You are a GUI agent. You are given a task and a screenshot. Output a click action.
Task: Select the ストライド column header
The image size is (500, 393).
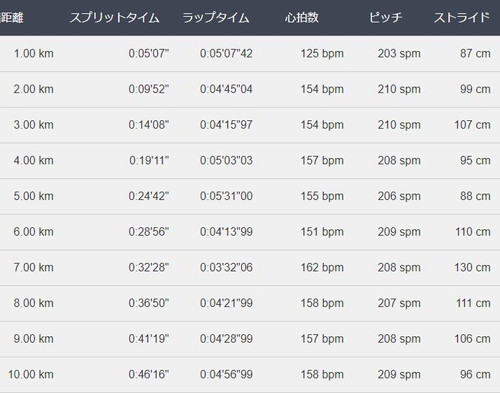462,18
